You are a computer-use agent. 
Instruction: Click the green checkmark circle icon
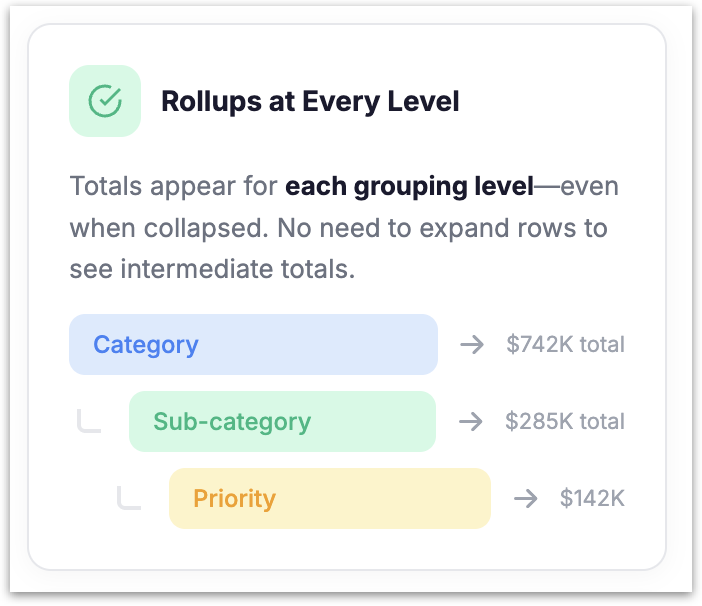click(105, 101)
